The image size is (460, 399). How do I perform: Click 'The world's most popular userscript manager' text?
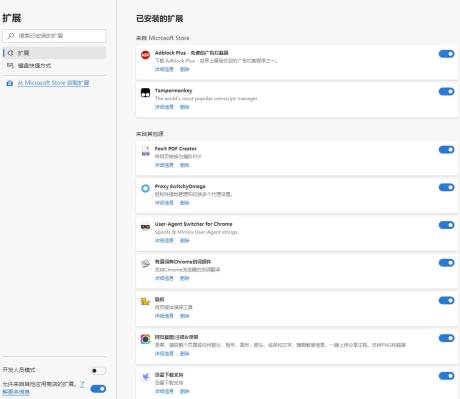pyautogui.click(x=206, y=99)
